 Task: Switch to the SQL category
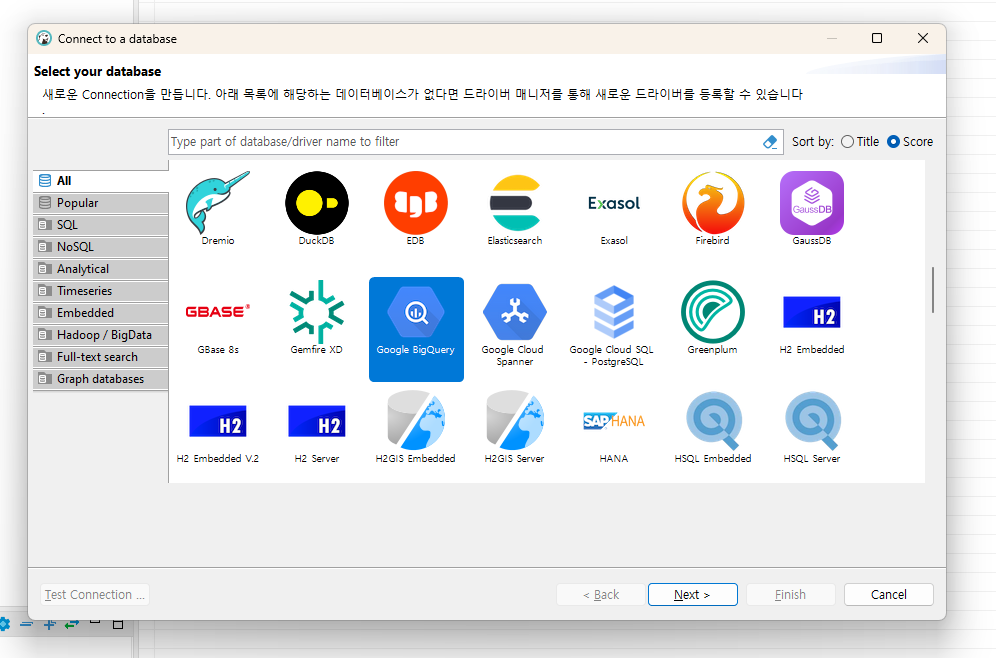(100, 225)
